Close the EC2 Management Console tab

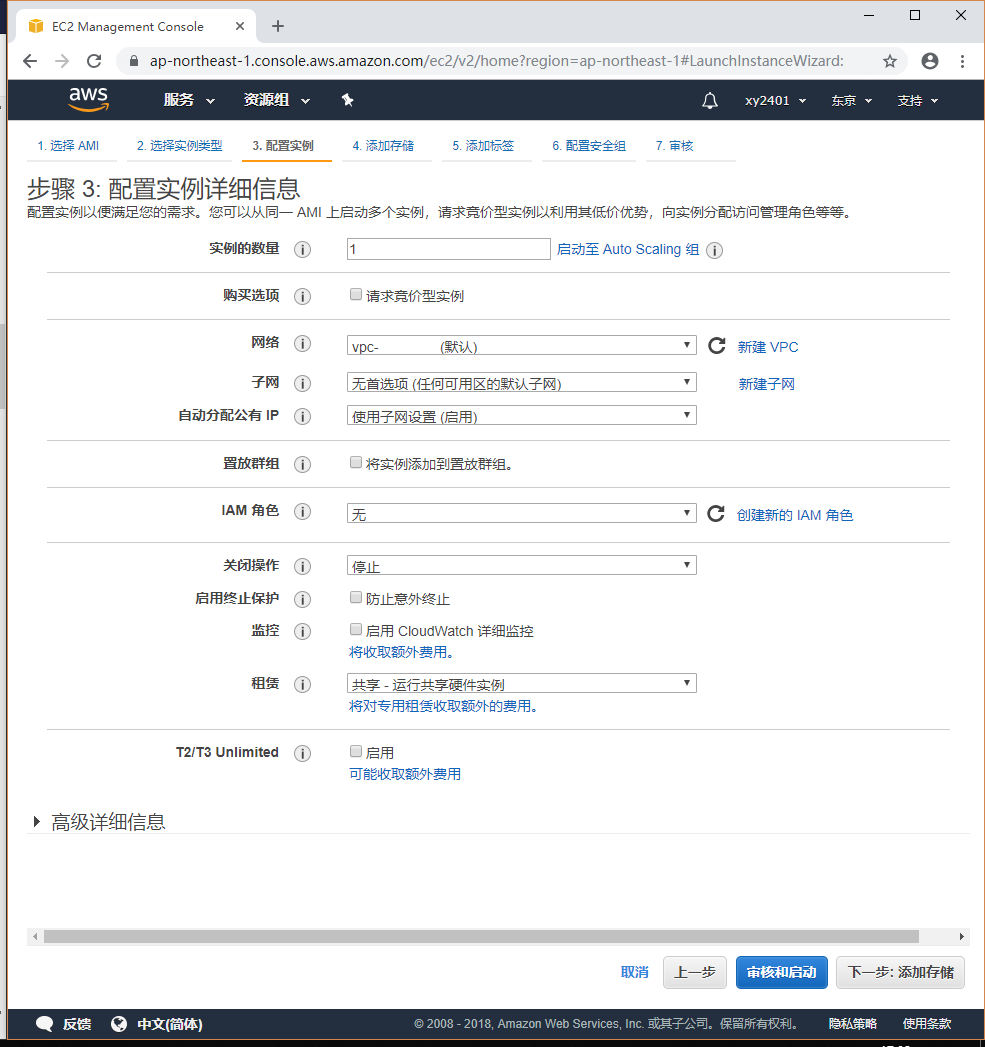click(x=240, y=26)
